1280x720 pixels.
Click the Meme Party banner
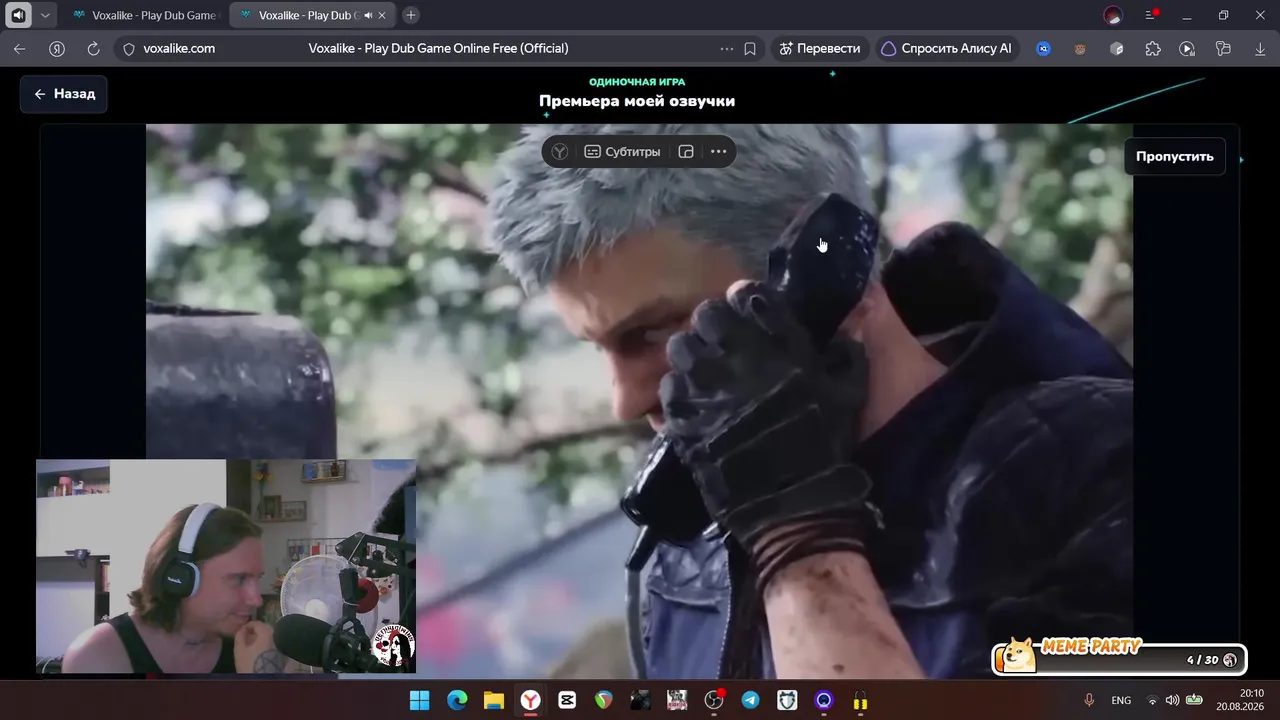pos(1119,656)
